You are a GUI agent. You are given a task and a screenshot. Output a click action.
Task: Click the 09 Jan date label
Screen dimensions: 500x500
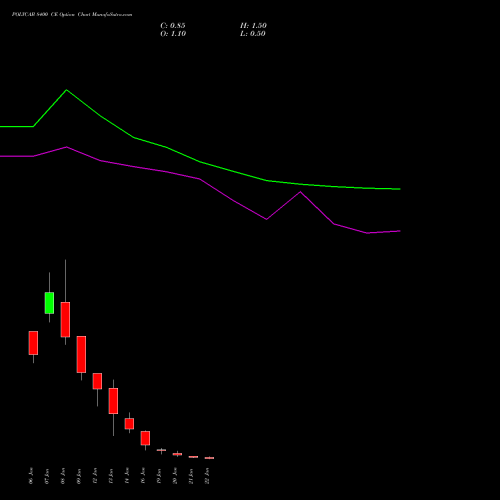(79, 476)
